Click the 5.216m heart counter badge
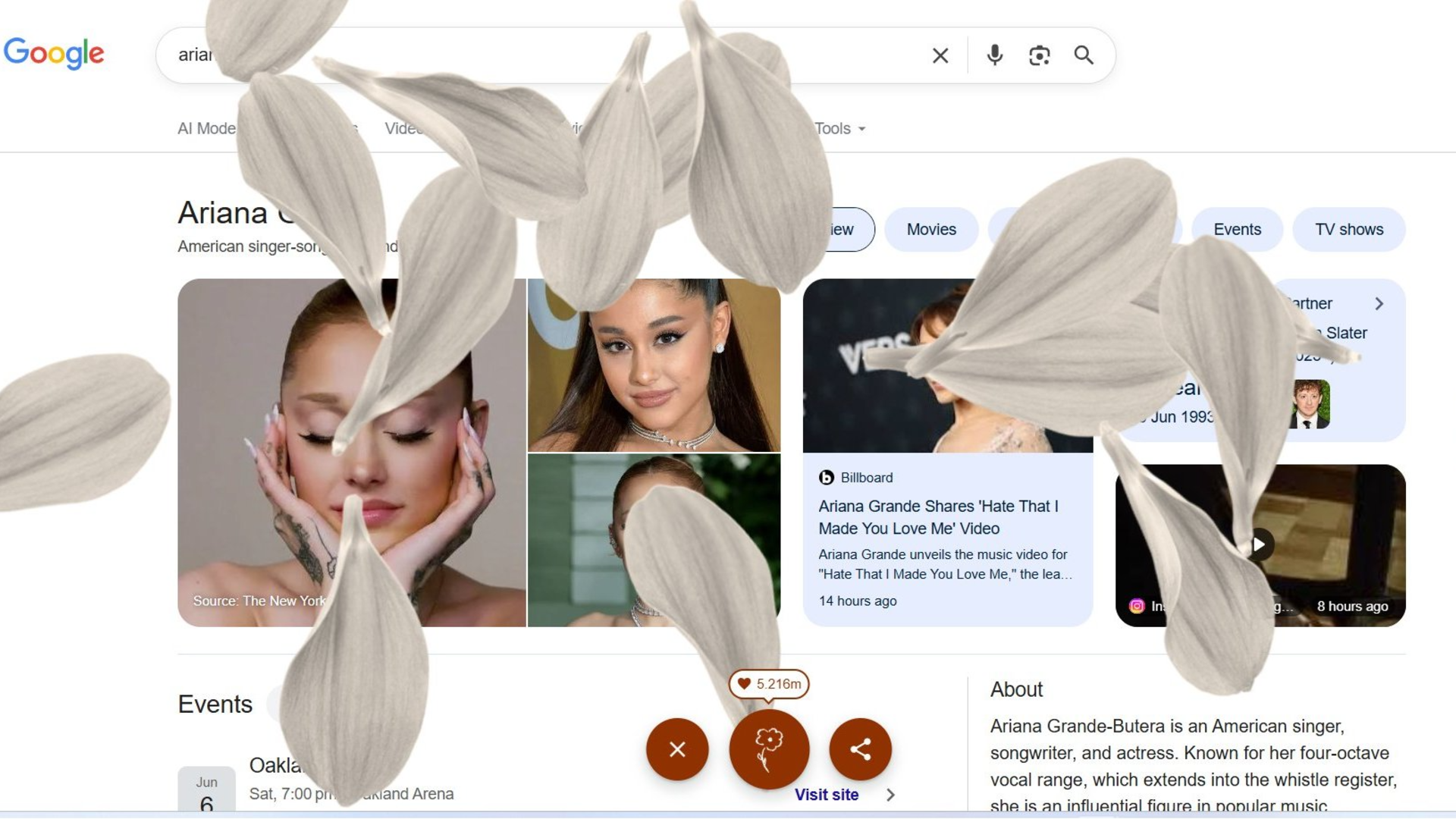1456x819 pixels. click(x=769, y=684)
